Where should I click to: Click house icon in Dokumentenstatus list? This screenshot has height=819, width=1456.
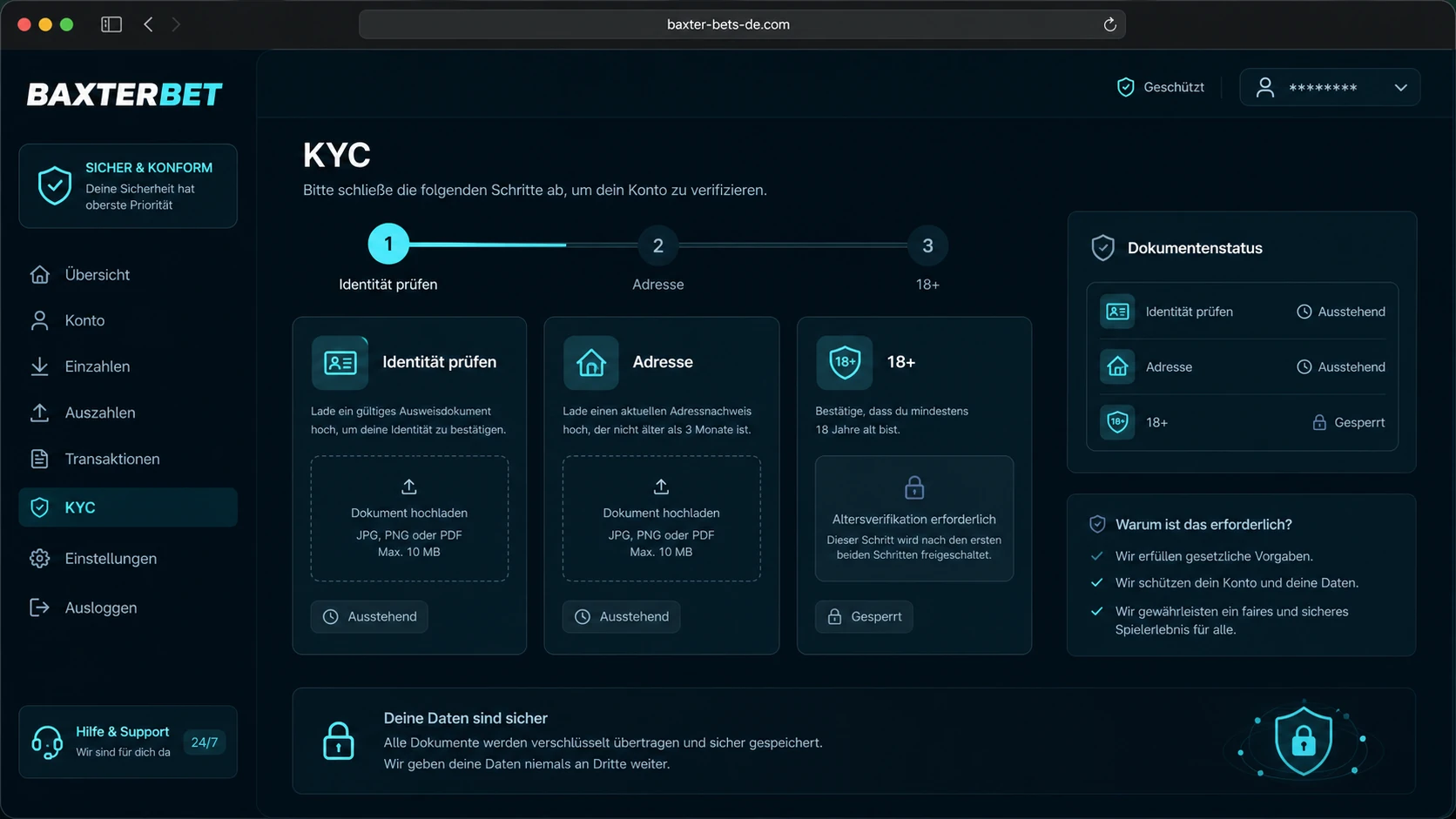pos(1117,367)
